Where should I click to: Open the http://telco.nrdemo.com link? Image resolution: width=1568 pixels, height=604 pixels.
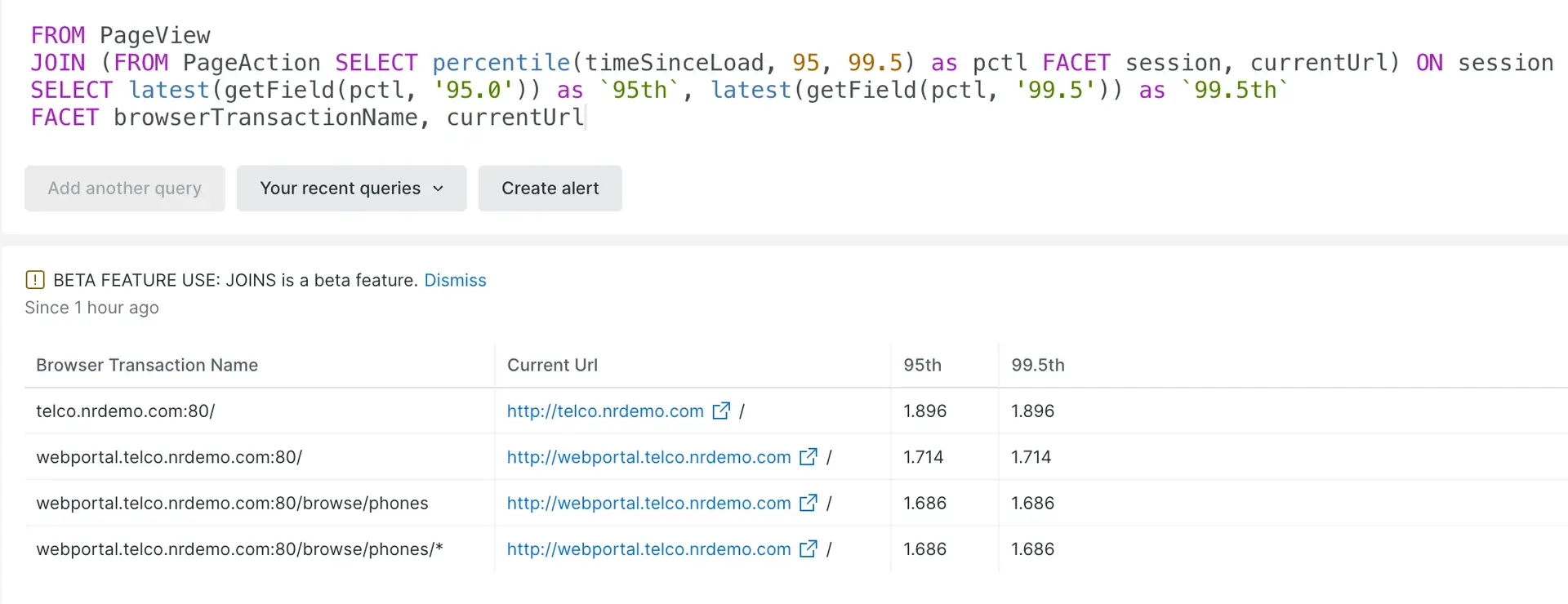[604, 411]
